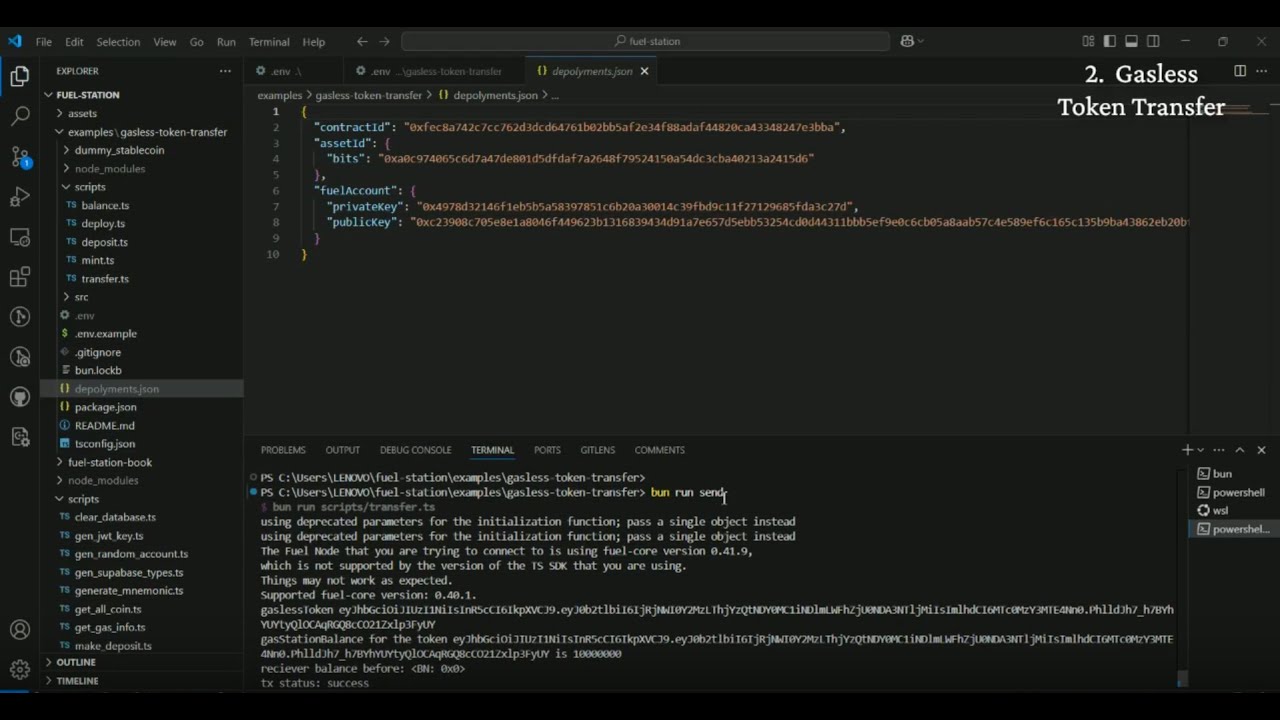
Task: Switch to the PROBLEMS panel tab
Action: [x=283, y=450]
